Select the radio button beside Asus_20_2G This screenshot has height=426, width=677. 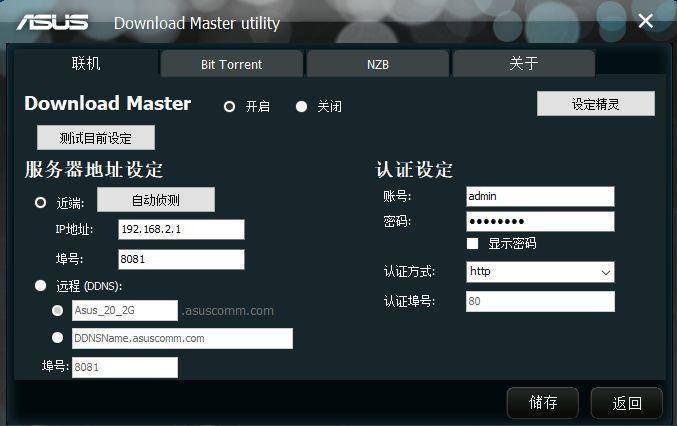pos(57,310)
